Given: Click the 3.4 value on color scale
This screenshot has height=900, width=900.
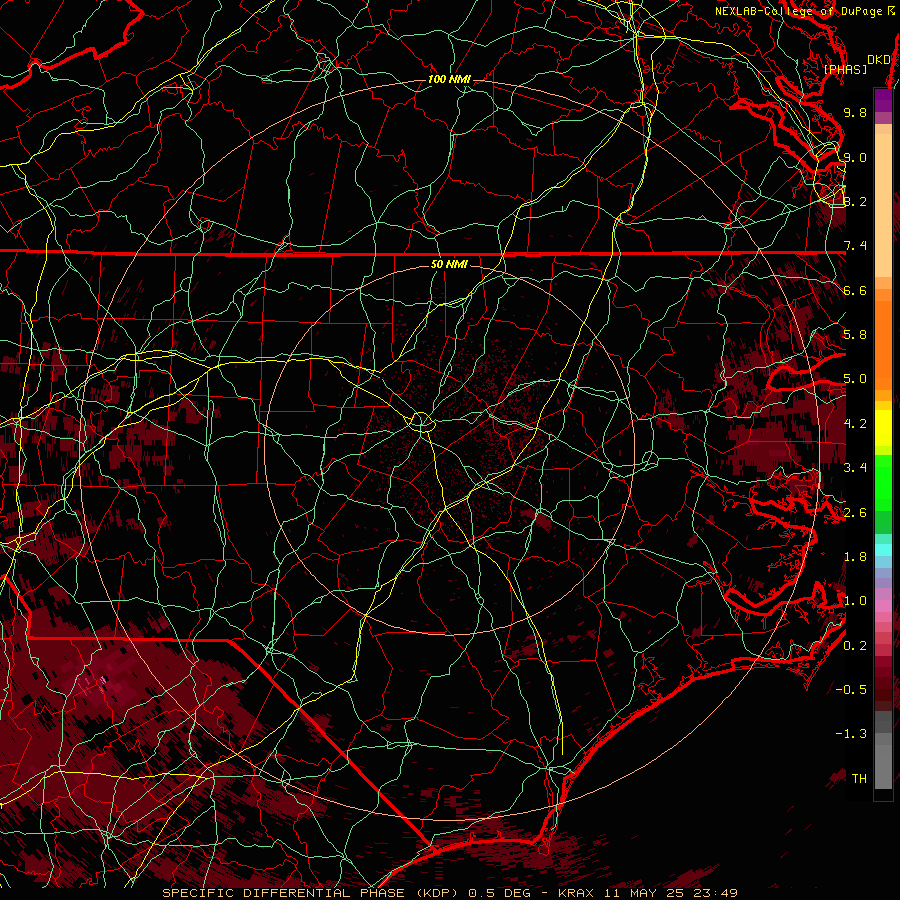Looking at the screenshot, I should (x=855, y=468).
